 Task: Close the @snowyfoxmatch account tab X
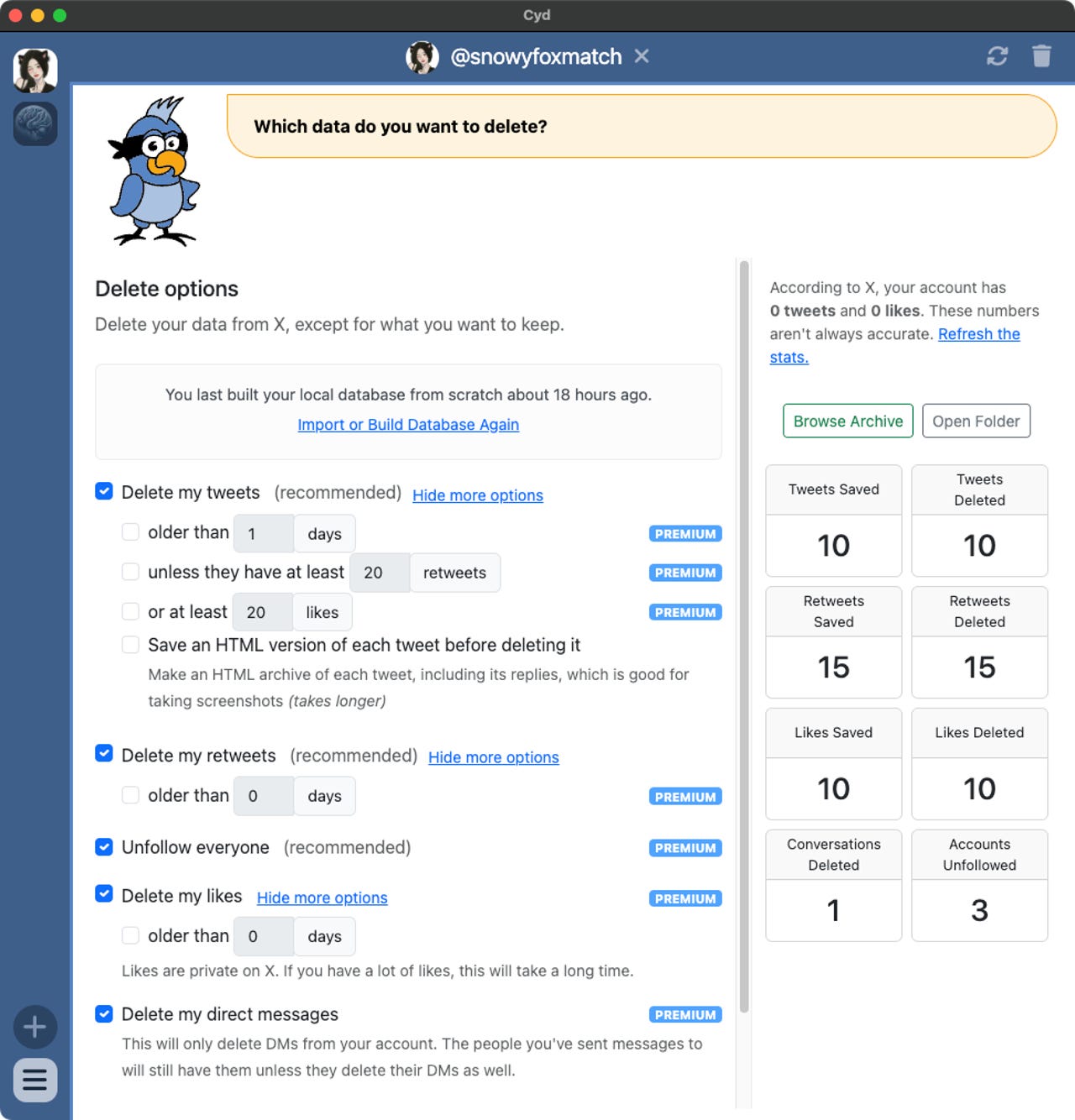tap(642, 56)
